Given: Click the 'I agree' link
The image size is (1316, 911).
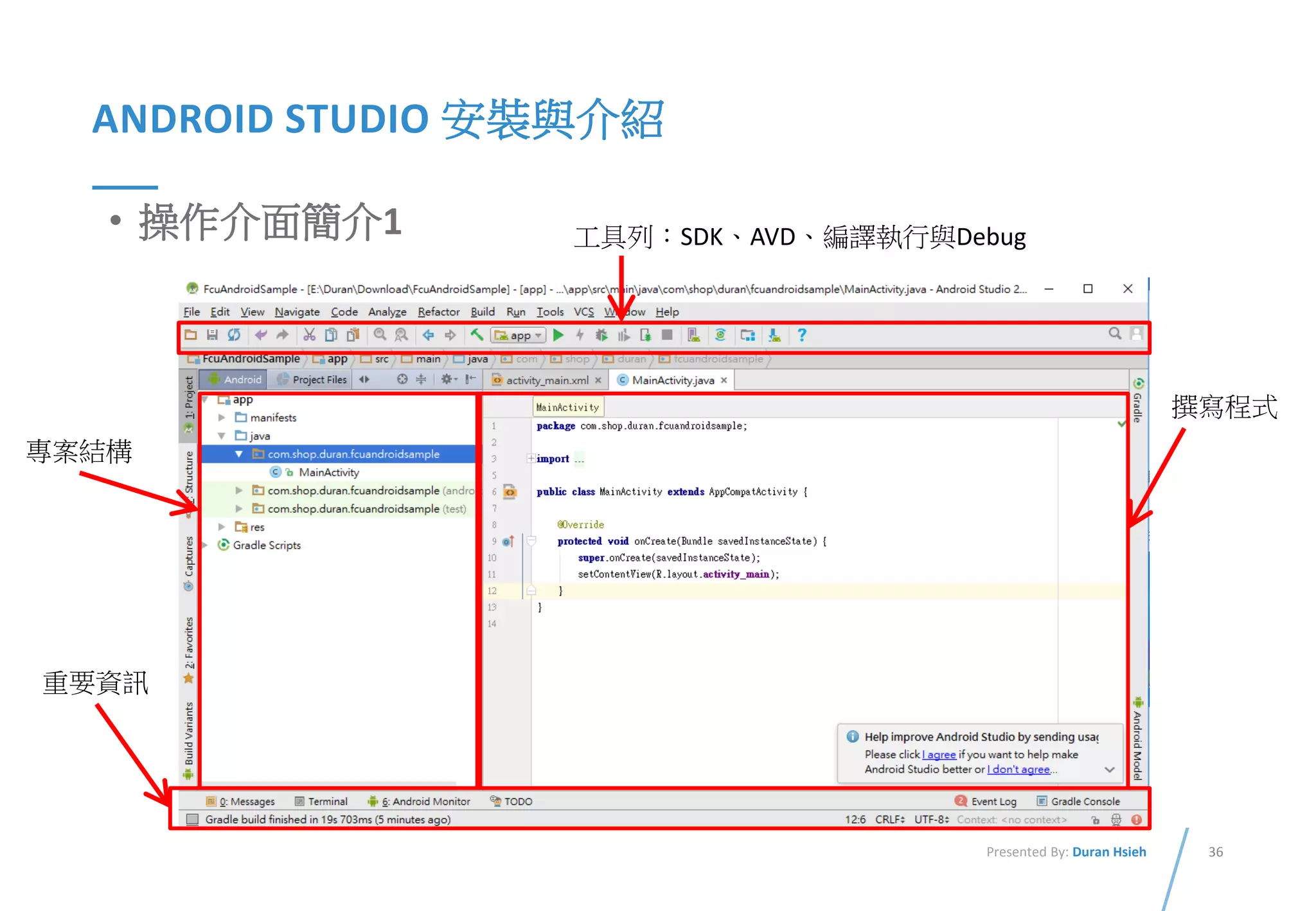Looking at the screenshot, I should [x=939, y=754].
